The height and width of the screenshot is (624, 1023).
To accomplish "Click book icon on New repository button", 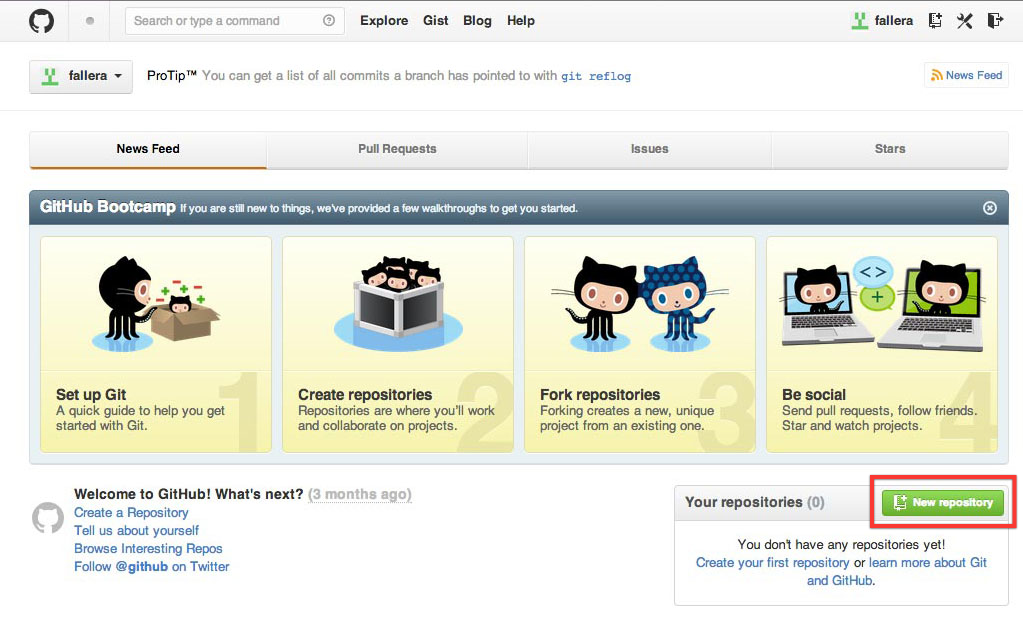I will pyautogui.click(x=900, y=502).
